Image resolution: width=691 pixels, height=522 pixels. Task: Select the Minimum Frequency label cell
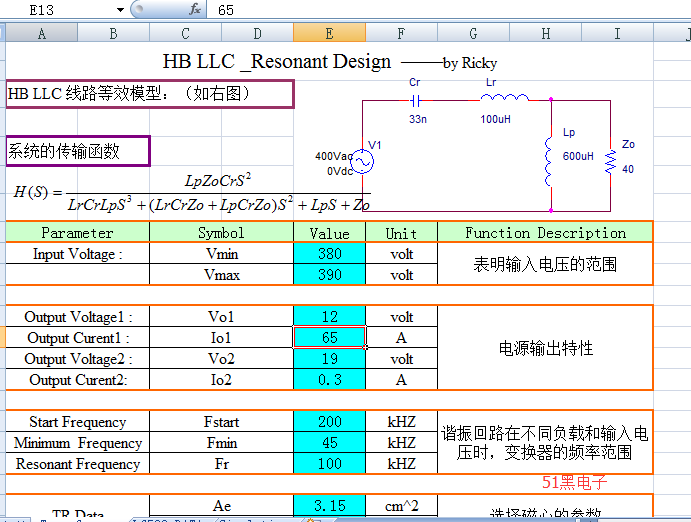pos(78,443)
